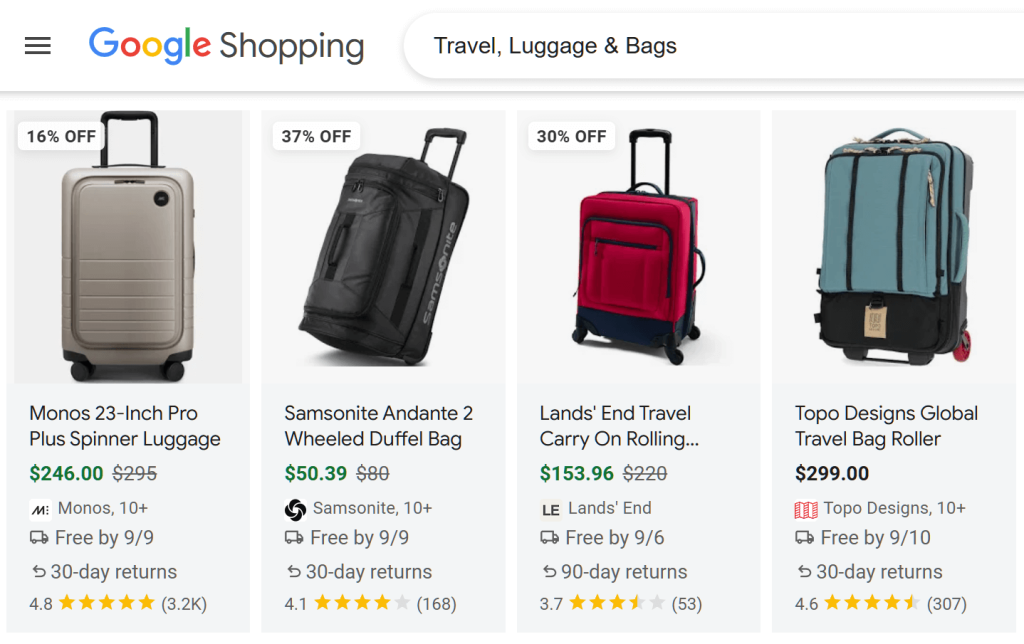Click the returns arrow icon on Samsonite card
1024x644 pixels.
[293, 572]
